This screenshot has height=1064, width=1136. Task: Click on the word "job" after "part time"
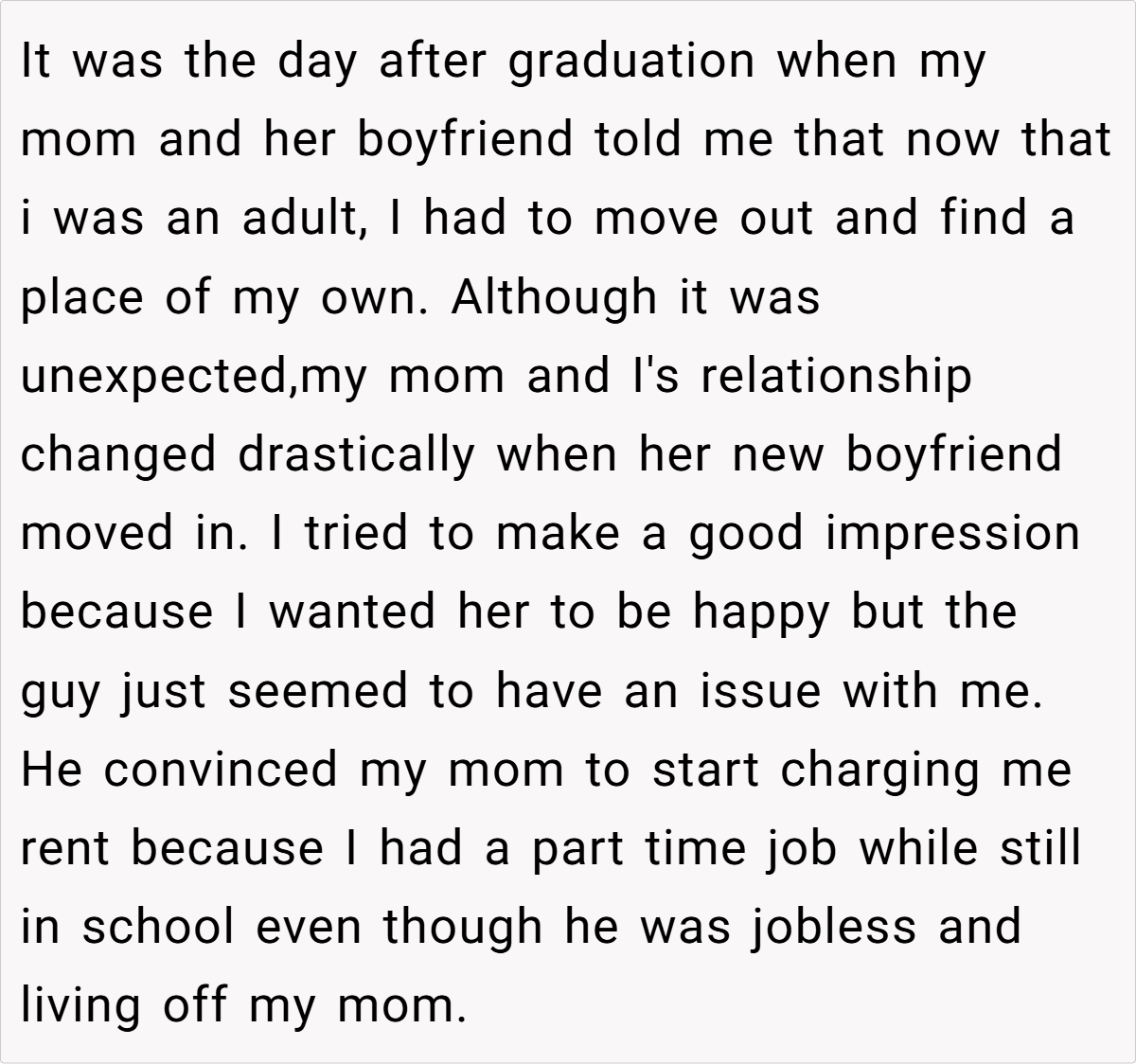tap(804, 848)
